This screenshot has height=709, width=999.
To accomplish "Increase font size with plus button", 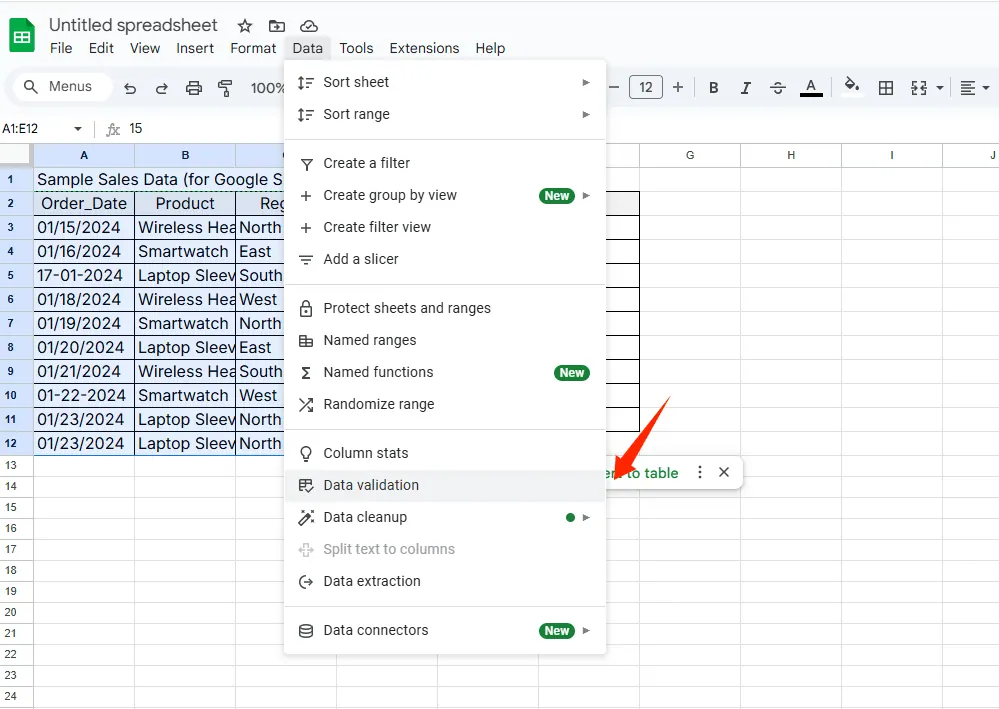I will pyautogui.click(x=677, y=88).
